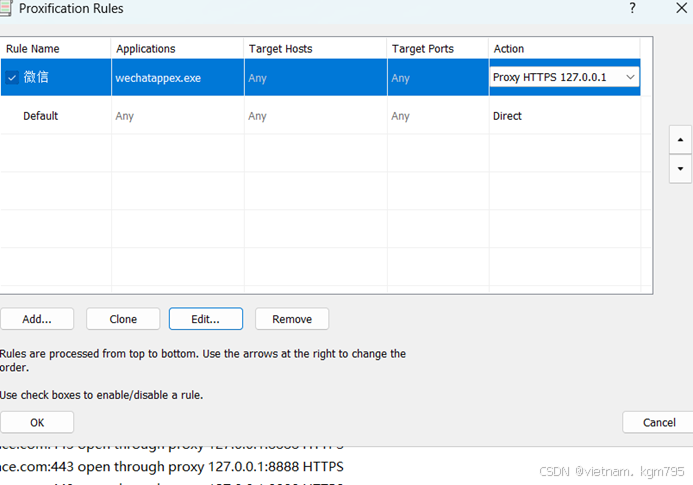Click the Target Hosts column header

pyautogui.click(x=316, y=49)
